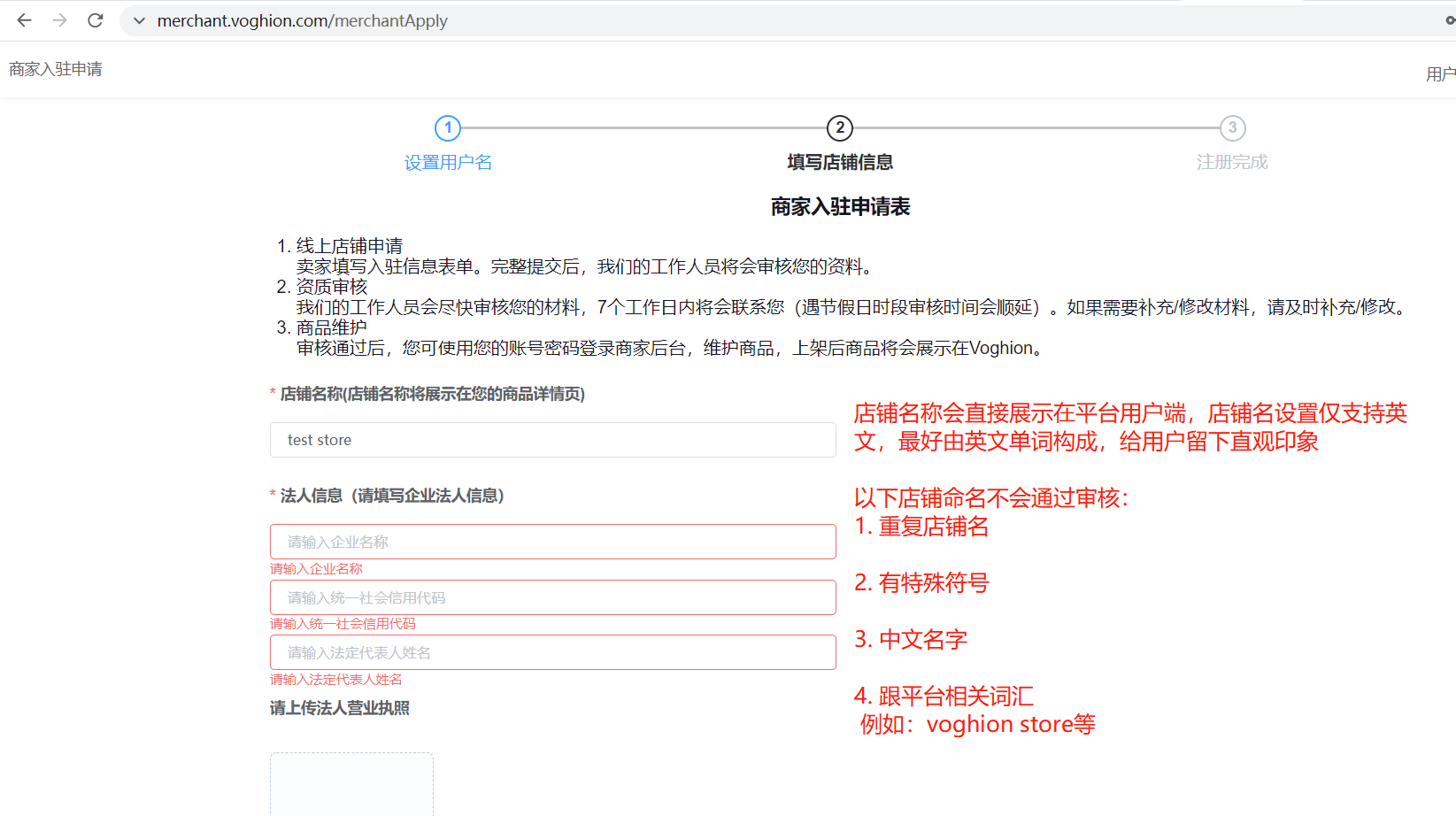Screen dimensions: 1456x816
Task: Click the progress line between steps 2 and 3
Action: (x=1036, y=127)
